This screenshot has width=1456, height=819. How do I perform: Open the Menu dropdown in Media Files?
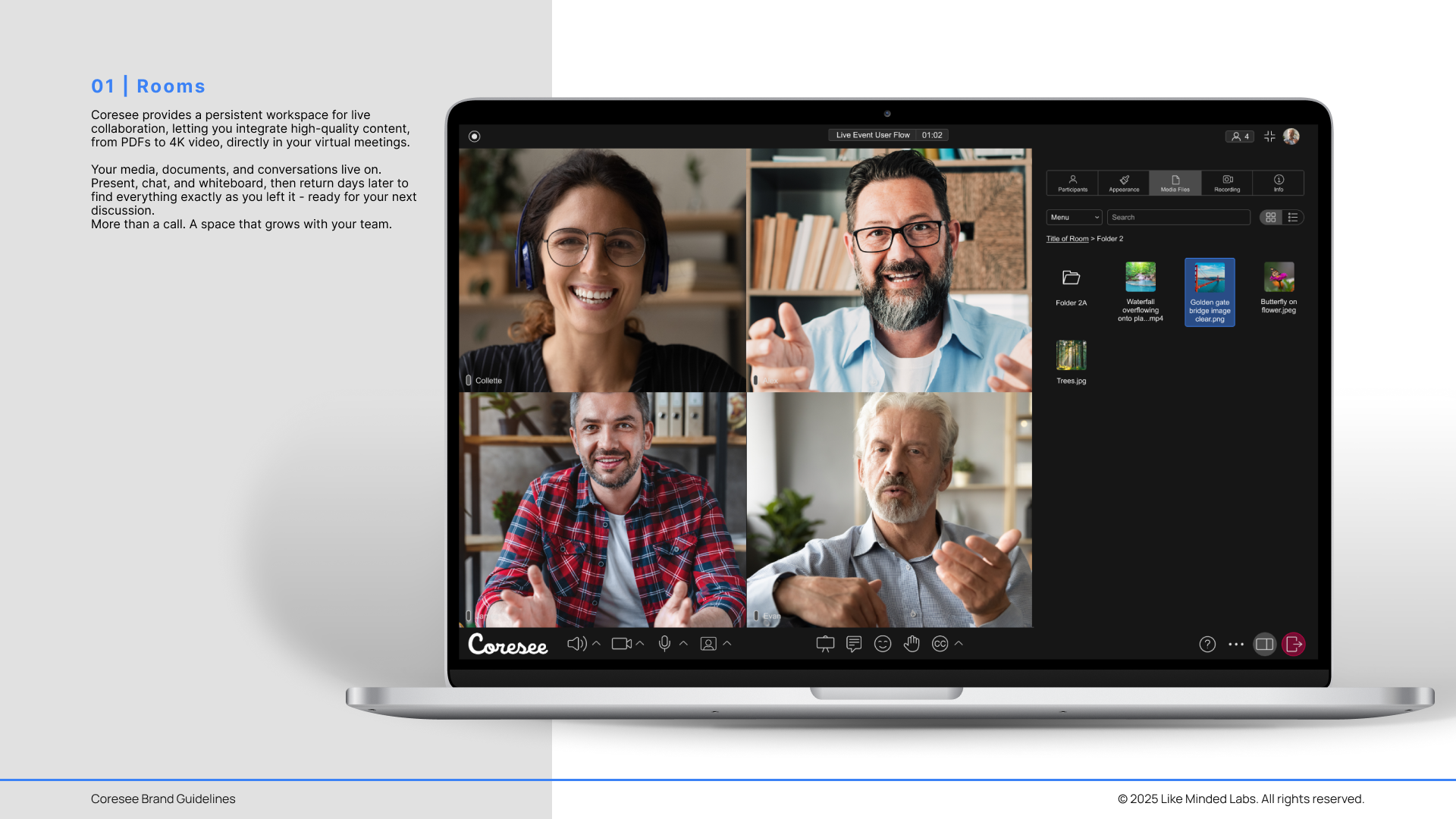point(1074,218)
